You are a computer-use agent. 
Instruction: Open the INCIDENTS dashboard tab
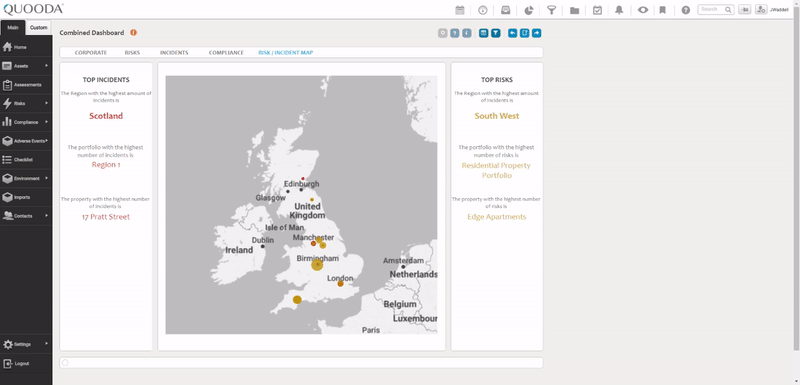point(174,53)
